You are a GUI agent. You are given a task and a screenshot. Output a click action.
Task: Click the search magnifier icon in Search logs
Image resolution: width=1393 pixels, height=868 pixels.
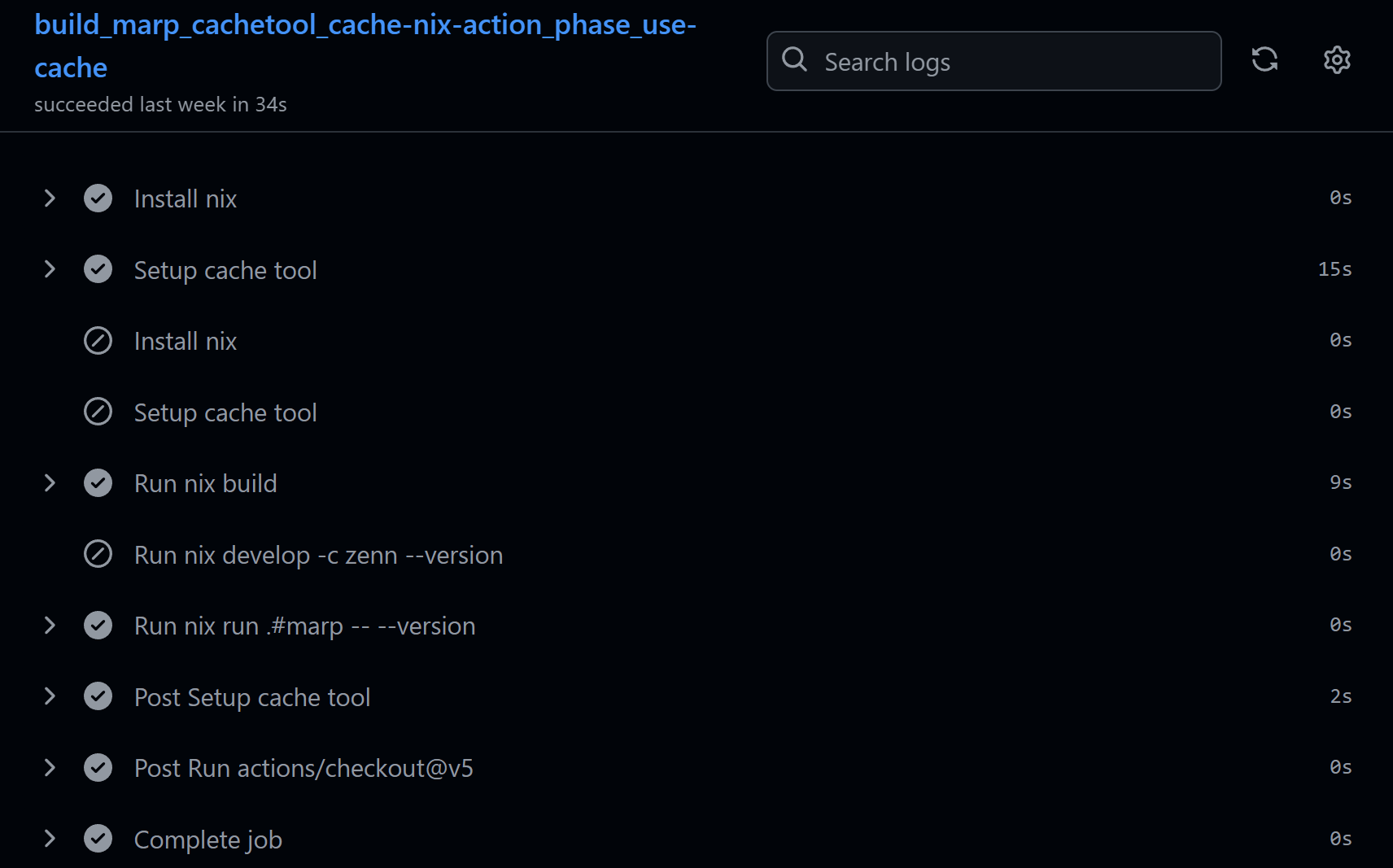[795, 59]
